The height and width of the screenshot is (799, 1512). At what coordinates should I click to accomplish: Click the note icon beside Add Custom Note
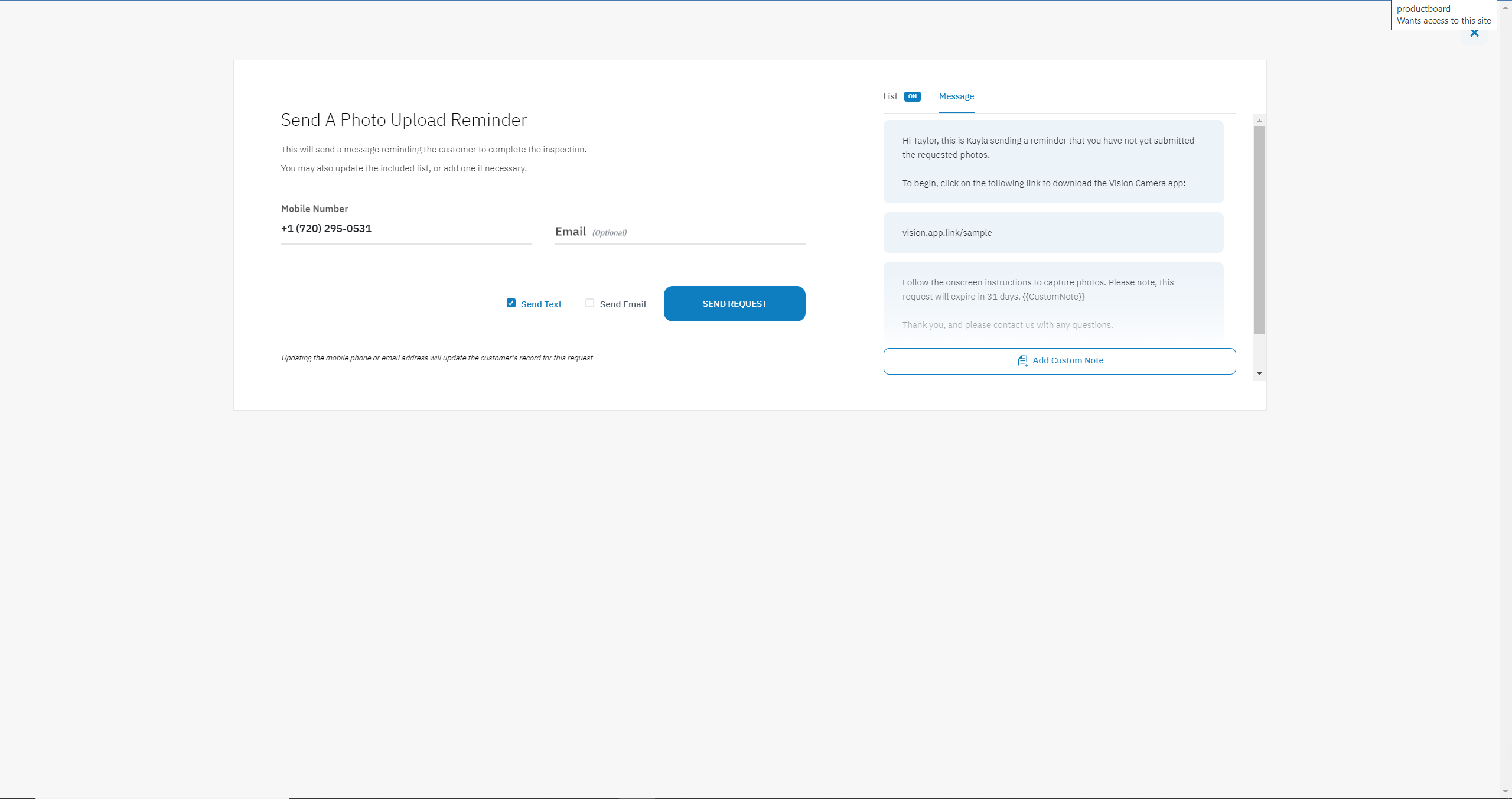1022,361
